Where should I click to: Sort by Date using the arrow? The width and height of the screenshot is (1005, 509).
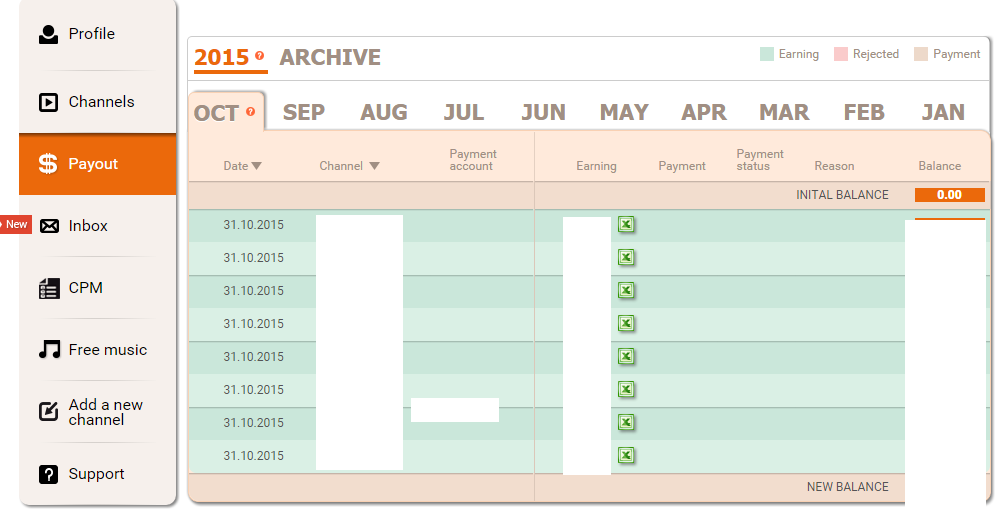(257, 166)
